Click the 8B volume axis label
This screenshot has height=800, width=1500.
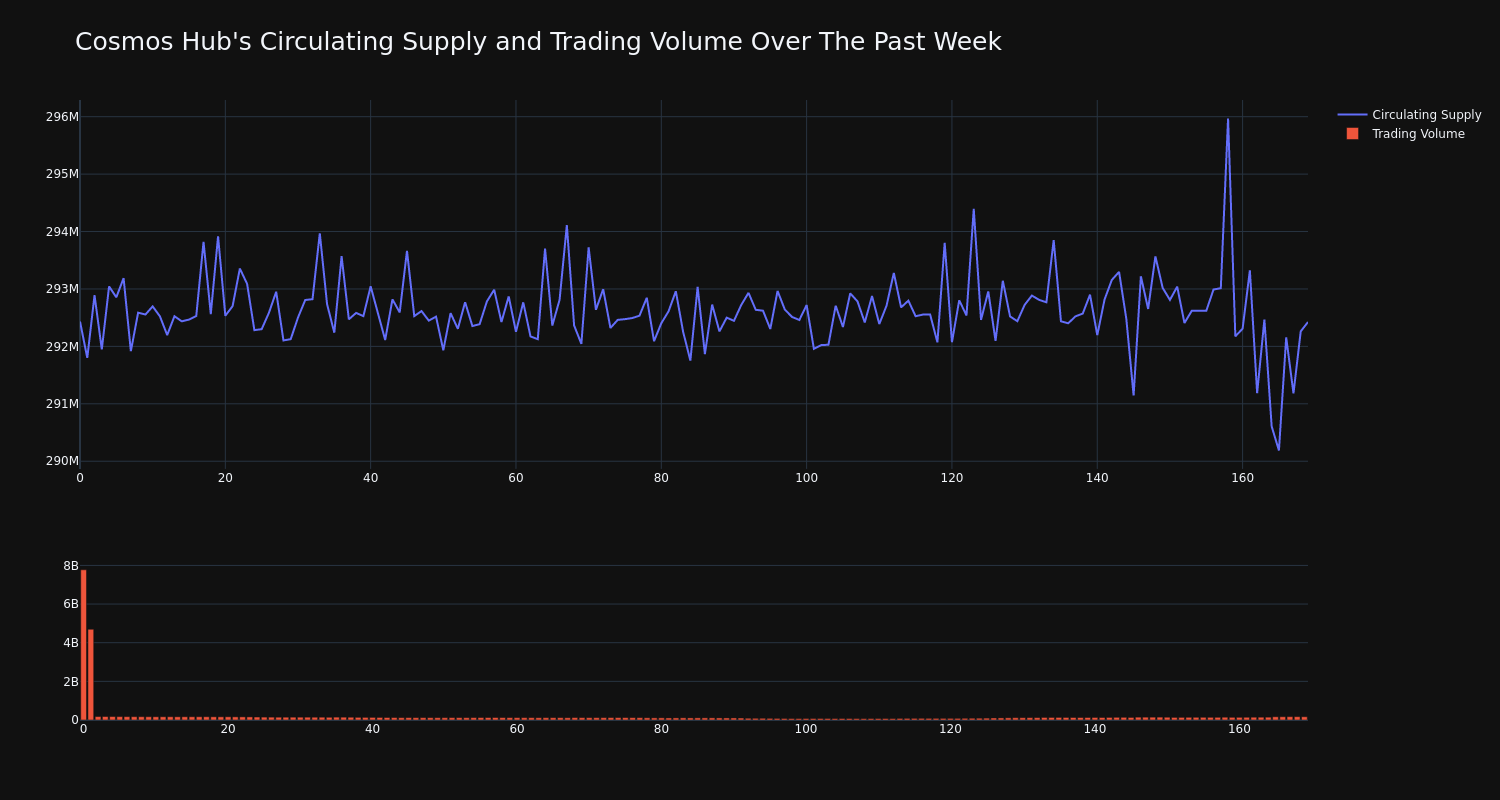[71, 566]
